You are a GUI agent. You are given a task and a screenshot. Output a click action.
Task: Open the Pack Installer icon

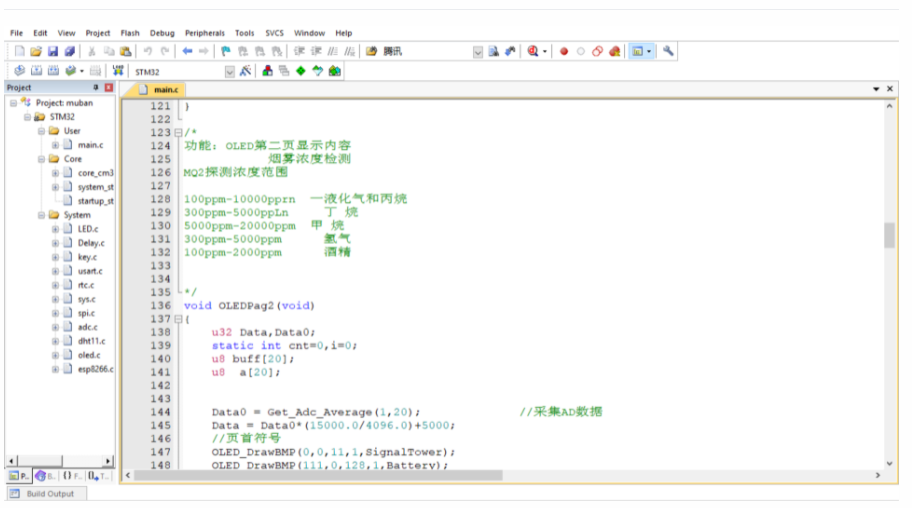[334, 71]
